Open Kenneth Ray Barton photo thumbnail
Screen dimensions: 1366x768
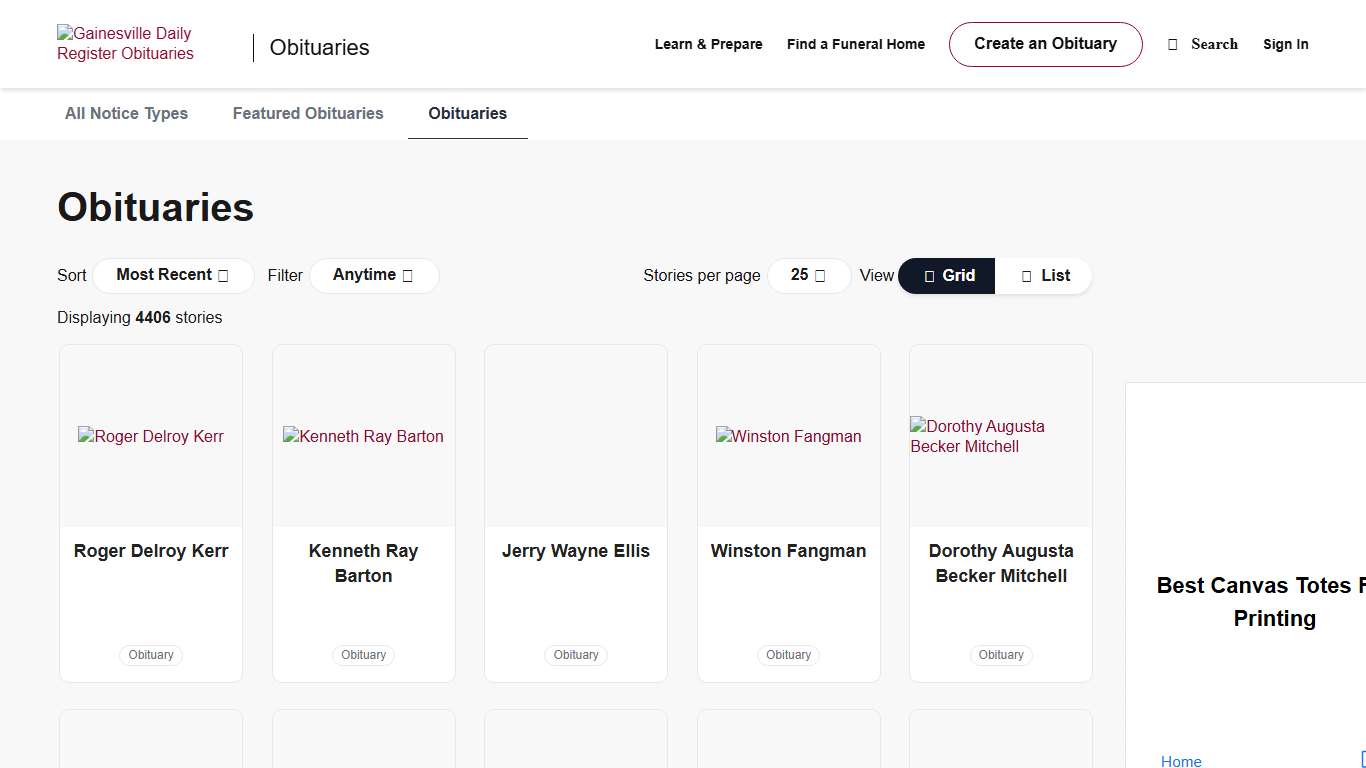pos(363,436)
